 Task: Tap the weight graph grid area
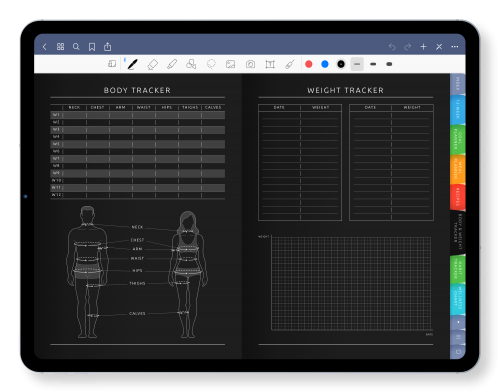click(351, 284)
